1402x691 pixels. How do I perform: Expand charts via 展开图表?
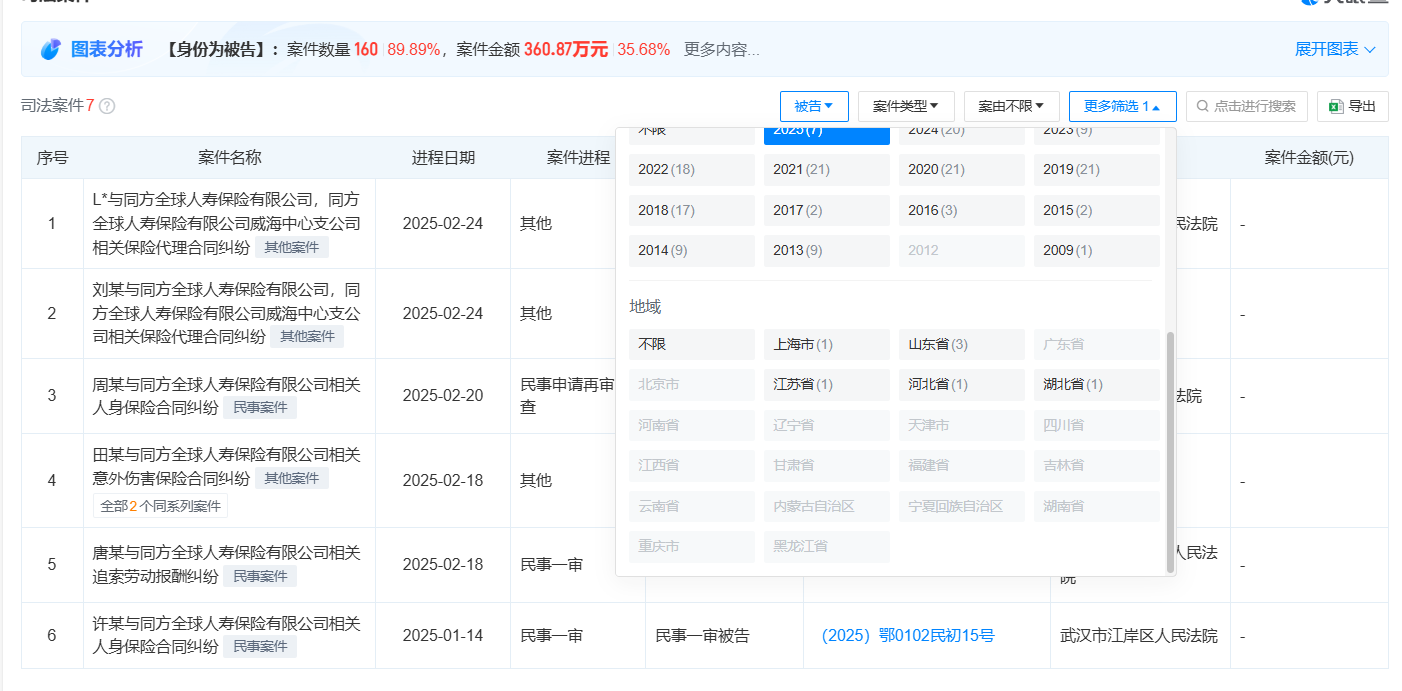pyautogui.click(x=1335, y=49)
